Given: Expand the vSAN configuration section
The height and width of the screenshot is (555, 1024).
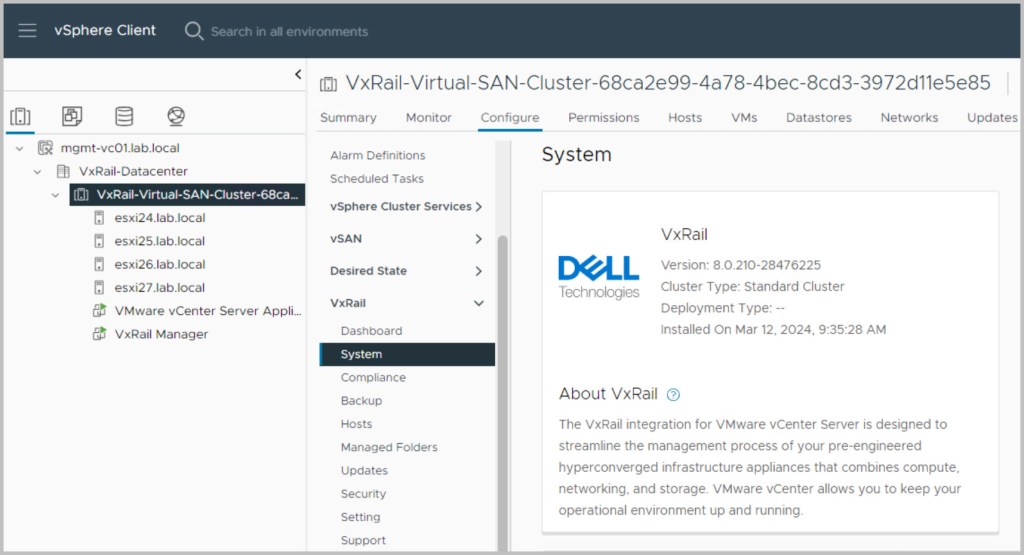Looking at the screenshot, I should 479,239.
